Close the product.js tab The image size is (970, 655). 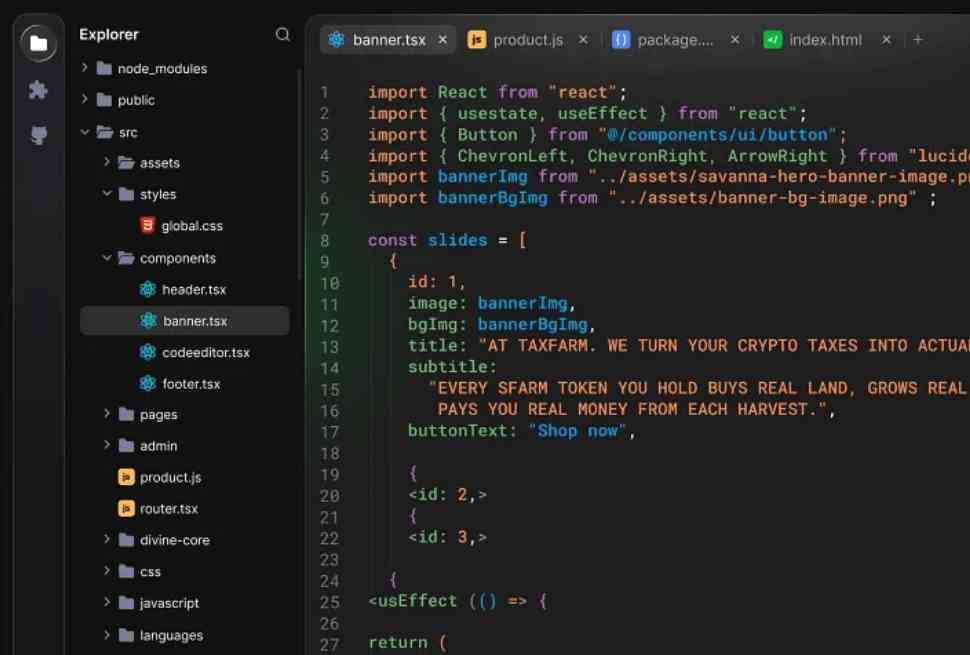[x=583, y=40]
